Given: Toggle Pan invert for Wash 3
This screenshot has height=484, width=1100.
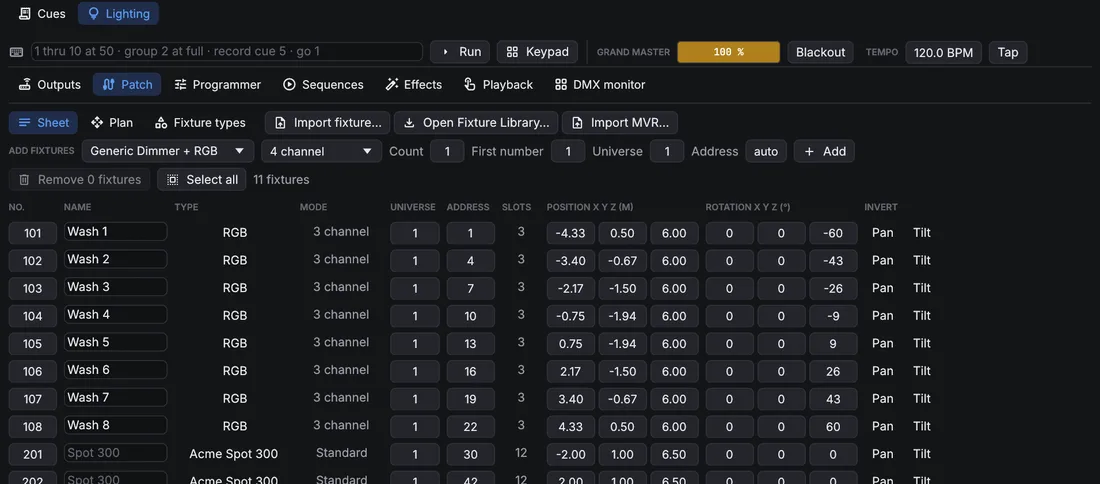Looking at the screenshot, I should tap(883, 288).
